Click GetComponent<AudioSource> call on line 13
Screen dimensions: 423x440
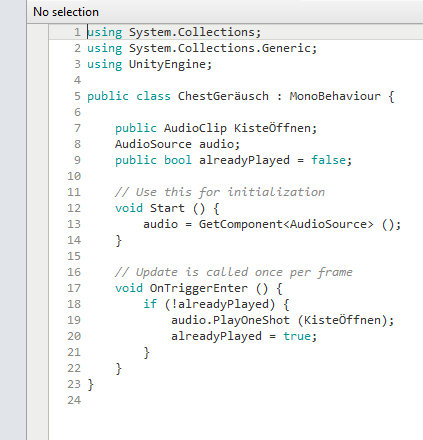click(286, 224)
